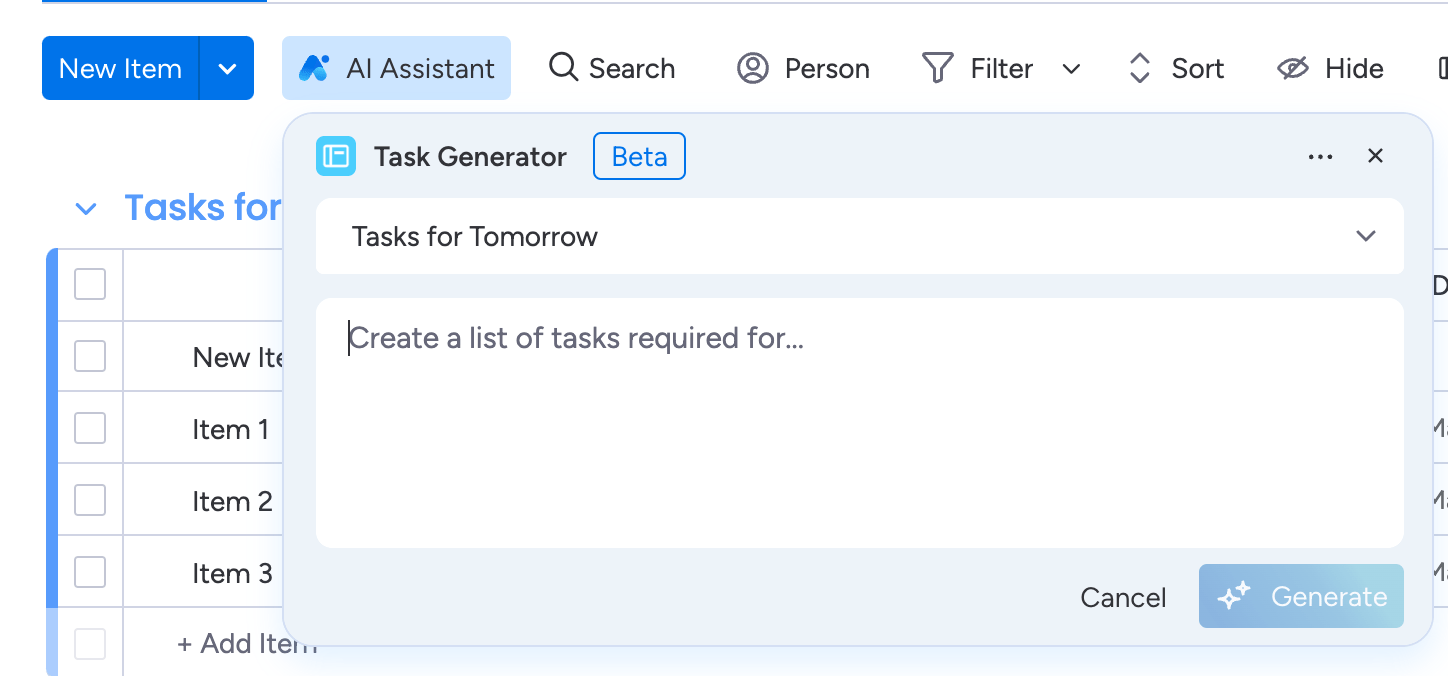Open Task Generator more options menu
This screenshot has width=1448, height=676.
(x=1320, y=157)
